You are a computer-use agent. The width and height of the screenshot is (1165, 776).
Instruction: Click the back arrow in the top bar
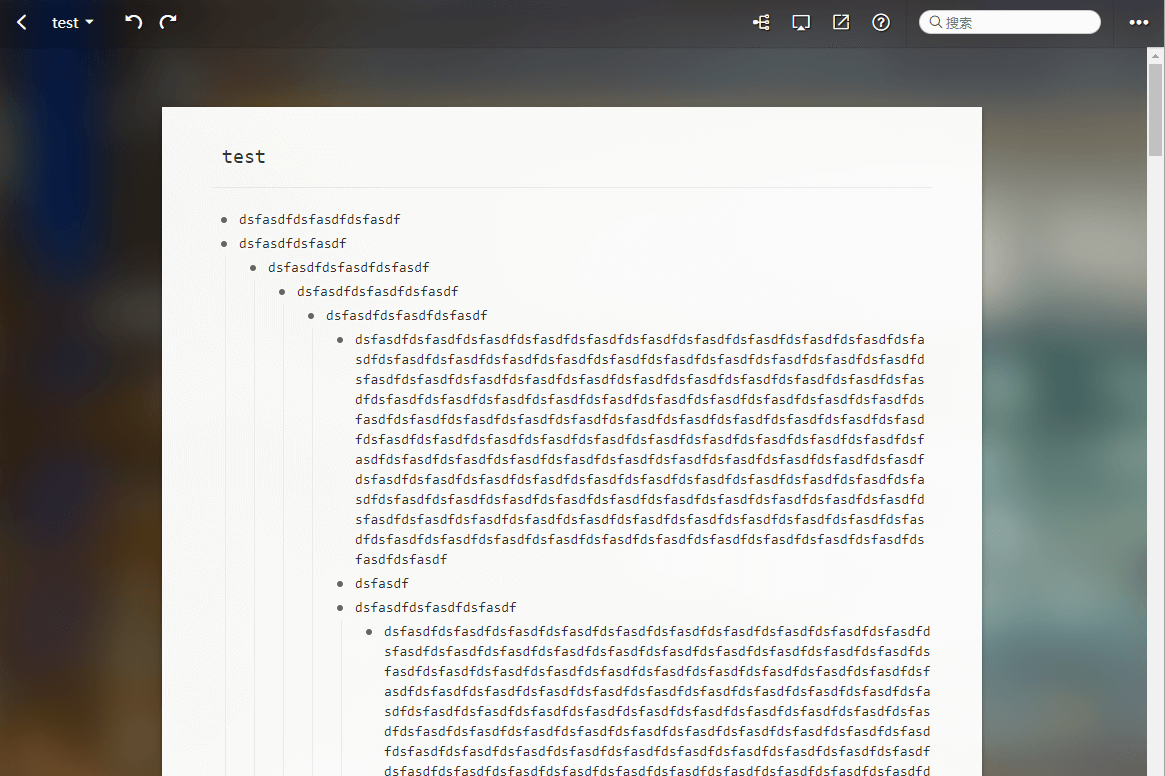pyautogui.click(x=22, y=22)
